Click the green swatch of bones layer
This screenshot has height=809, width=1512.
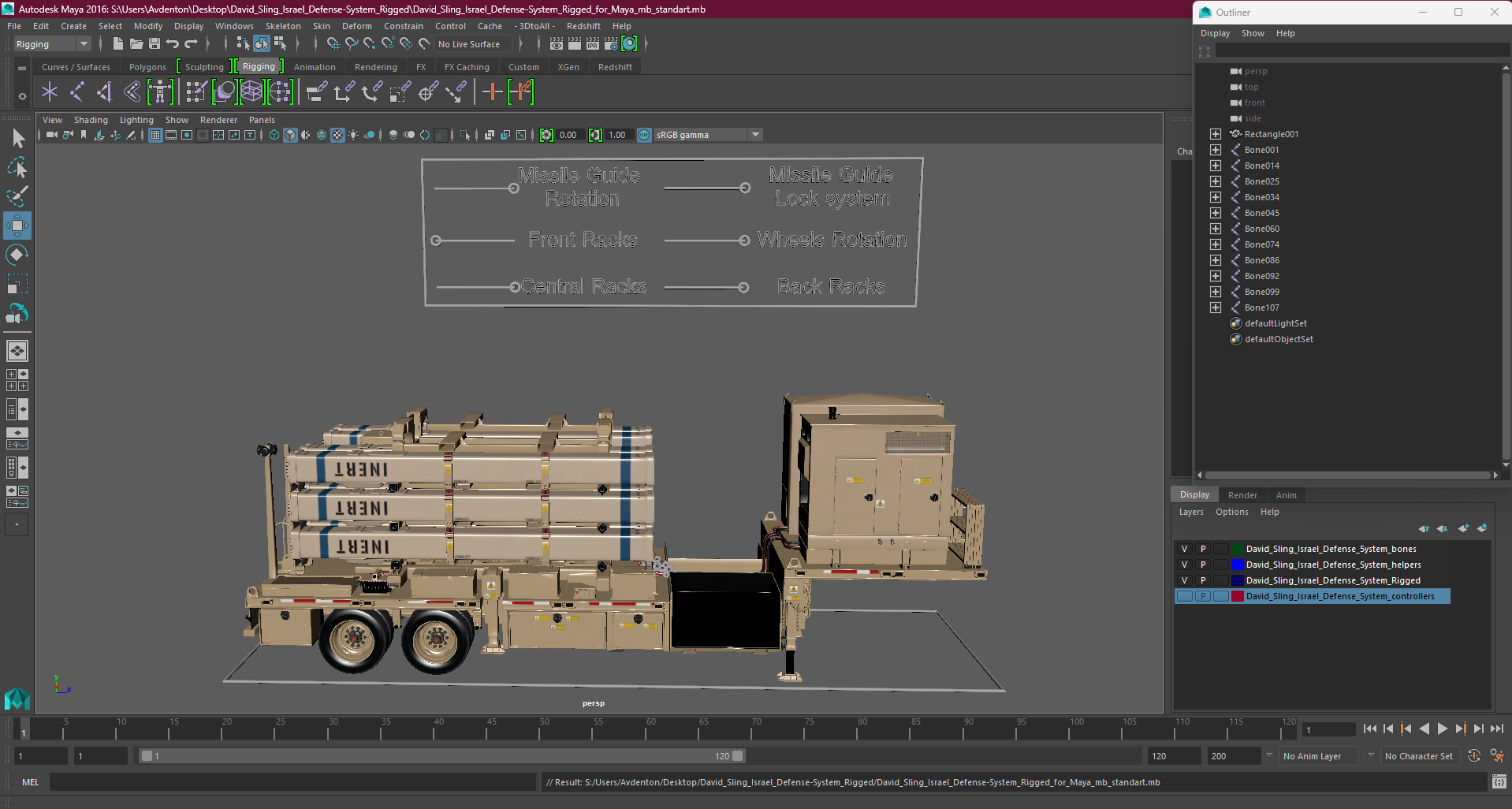(1238, 549)
